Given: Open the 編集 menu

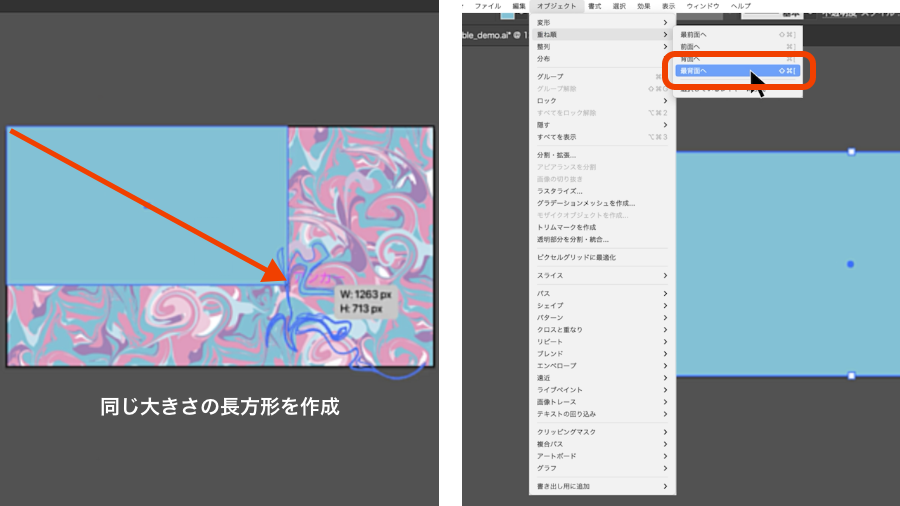Looking at the screenshot, I should click(519, 6).
